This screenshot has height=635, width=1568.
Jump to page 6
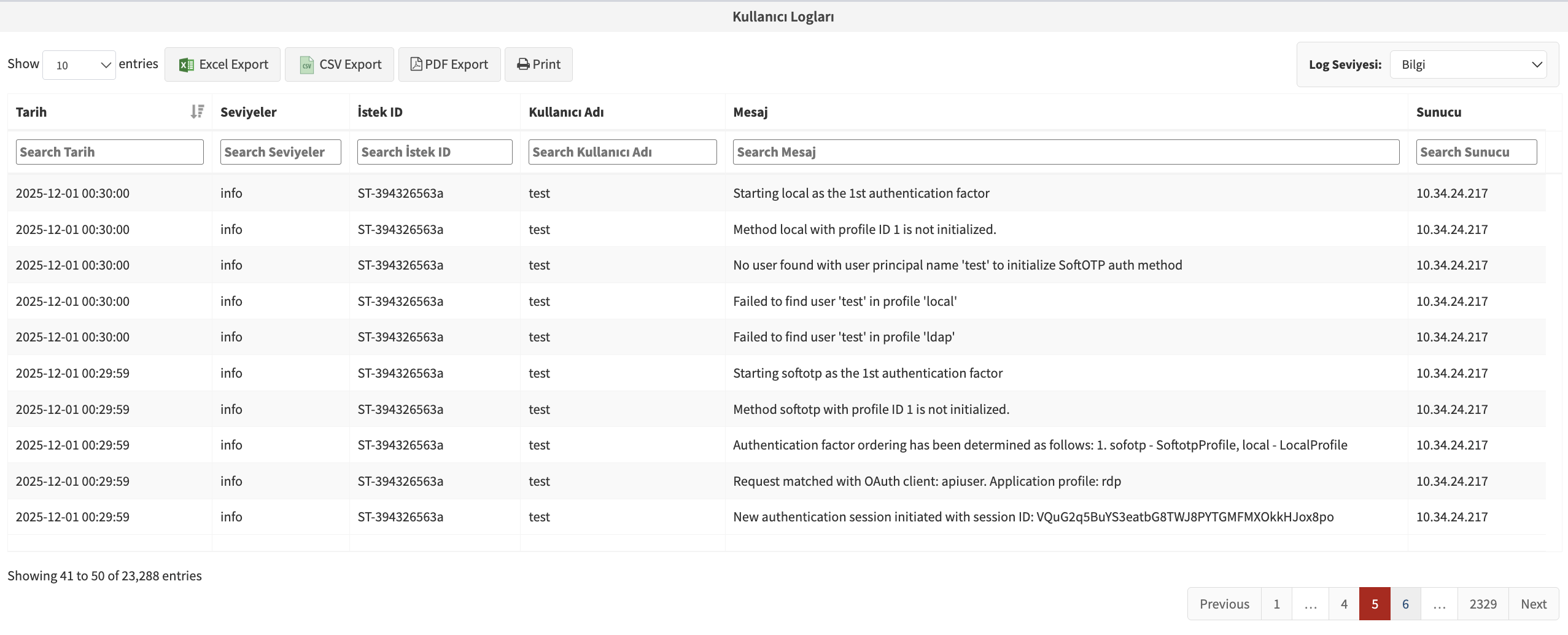pyautogui.click(x=1405, y=604)
